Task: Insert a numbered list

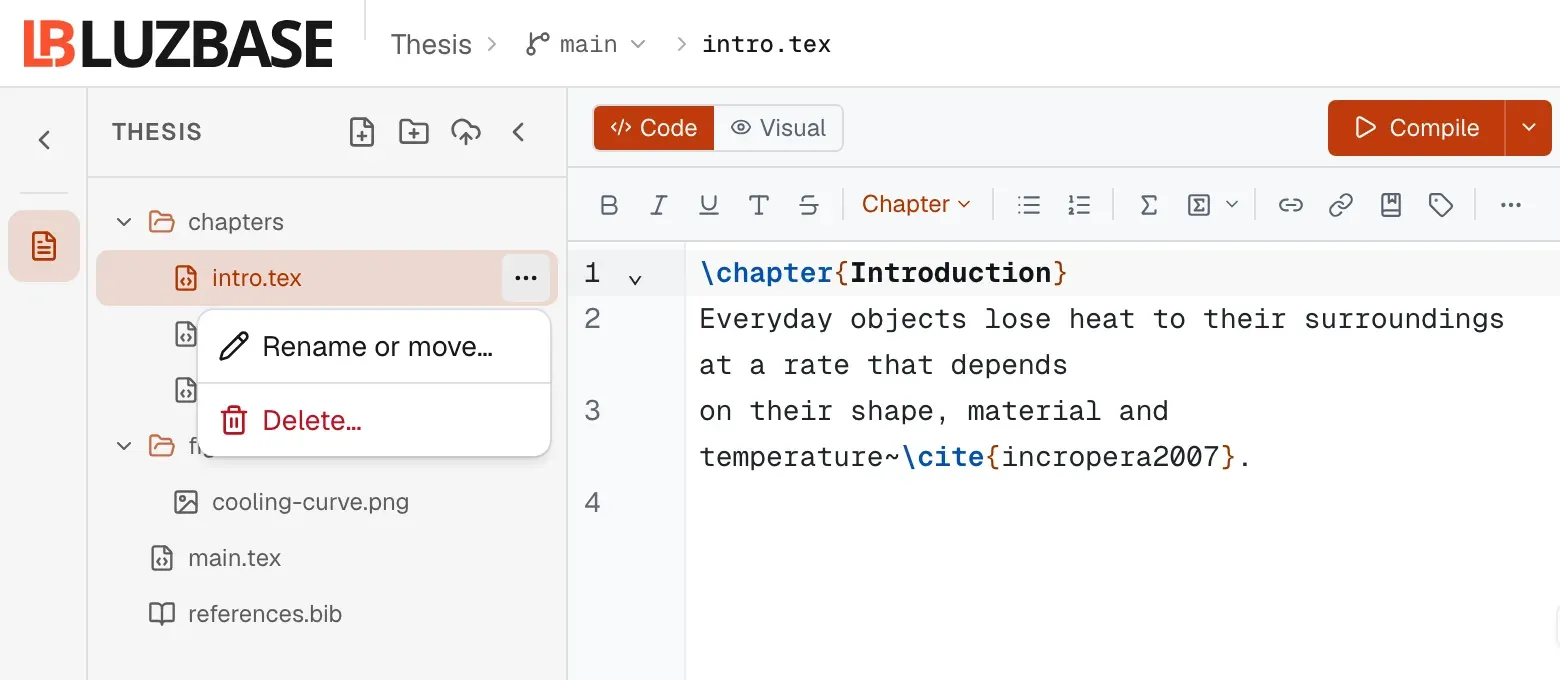Action: (x=1078, y=205)
